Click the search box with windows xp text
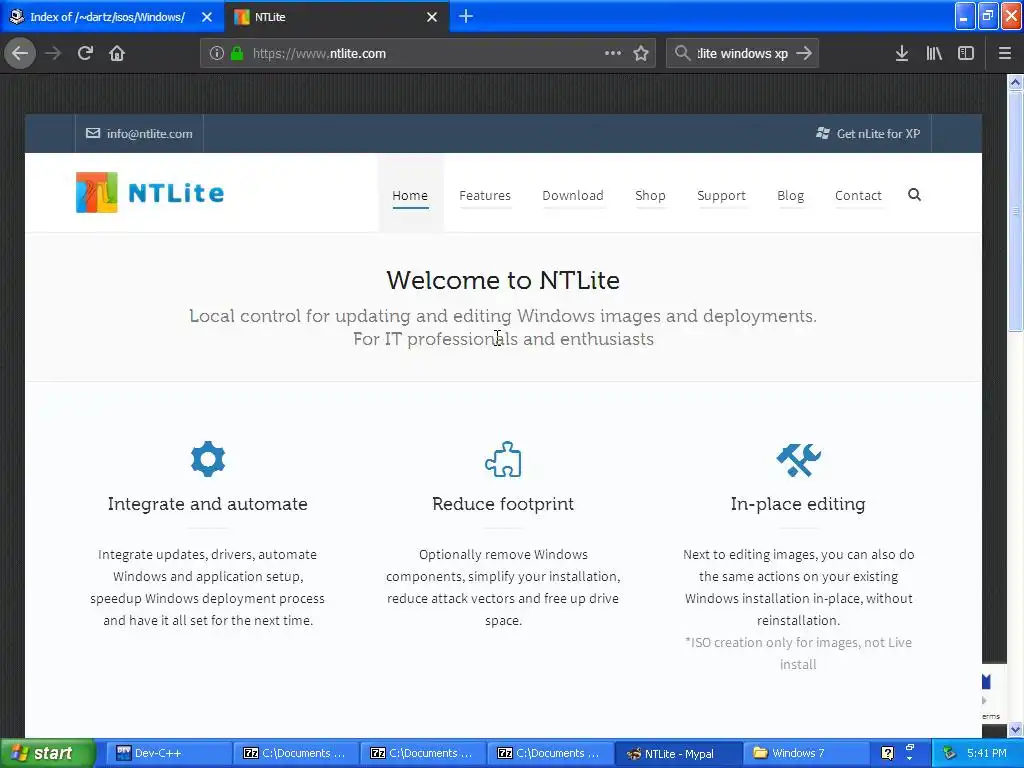Screen dimensions: 1024x768 coord(743,54)
